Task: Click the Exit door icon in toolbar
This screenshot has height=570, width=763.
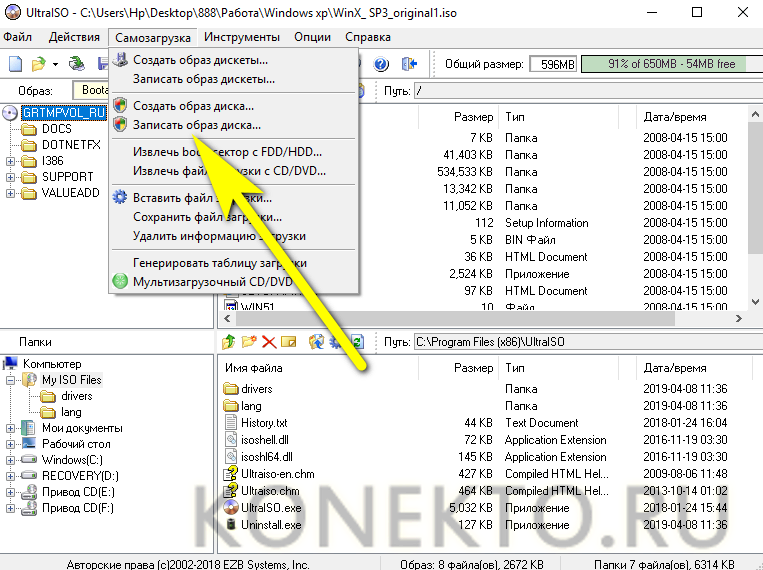Action: click(409, 64)
